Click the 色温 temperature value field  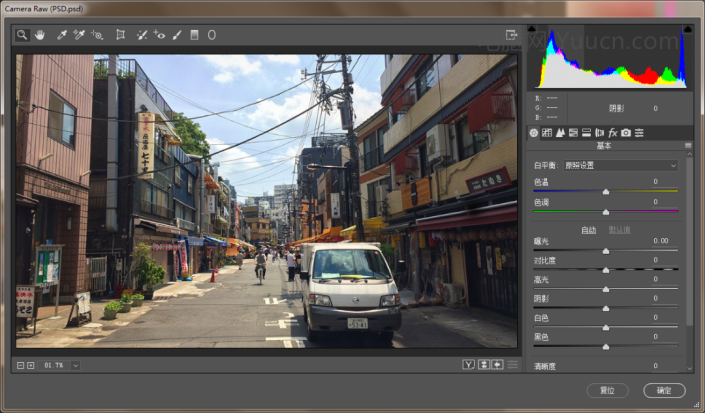(x=655, y=182)
